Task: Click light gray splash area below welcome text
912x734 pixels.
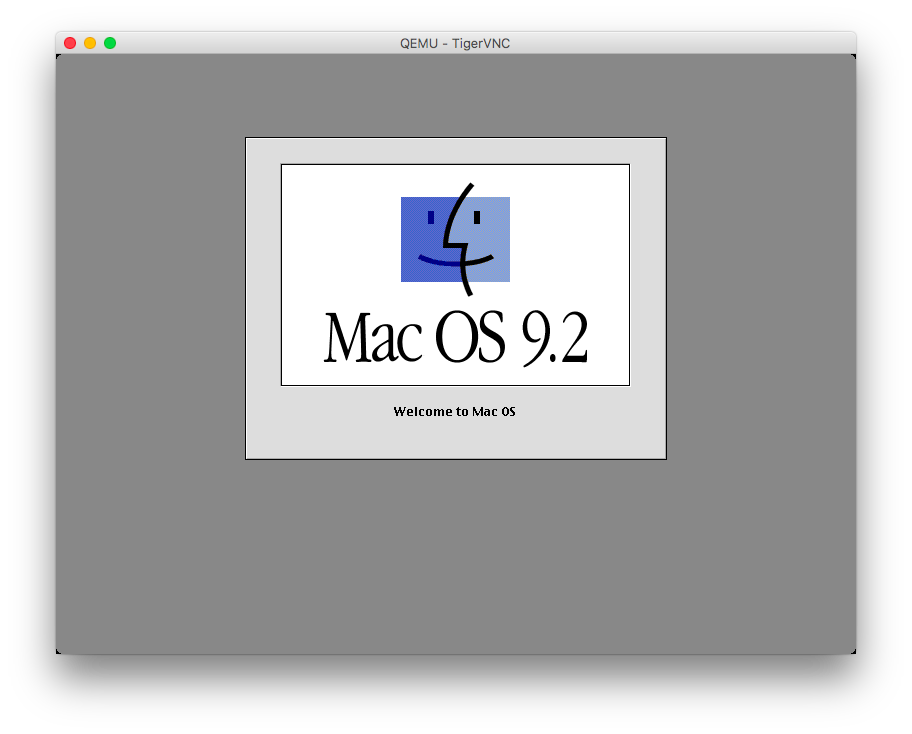Action: pyautogui.click(x=455, y=438)
